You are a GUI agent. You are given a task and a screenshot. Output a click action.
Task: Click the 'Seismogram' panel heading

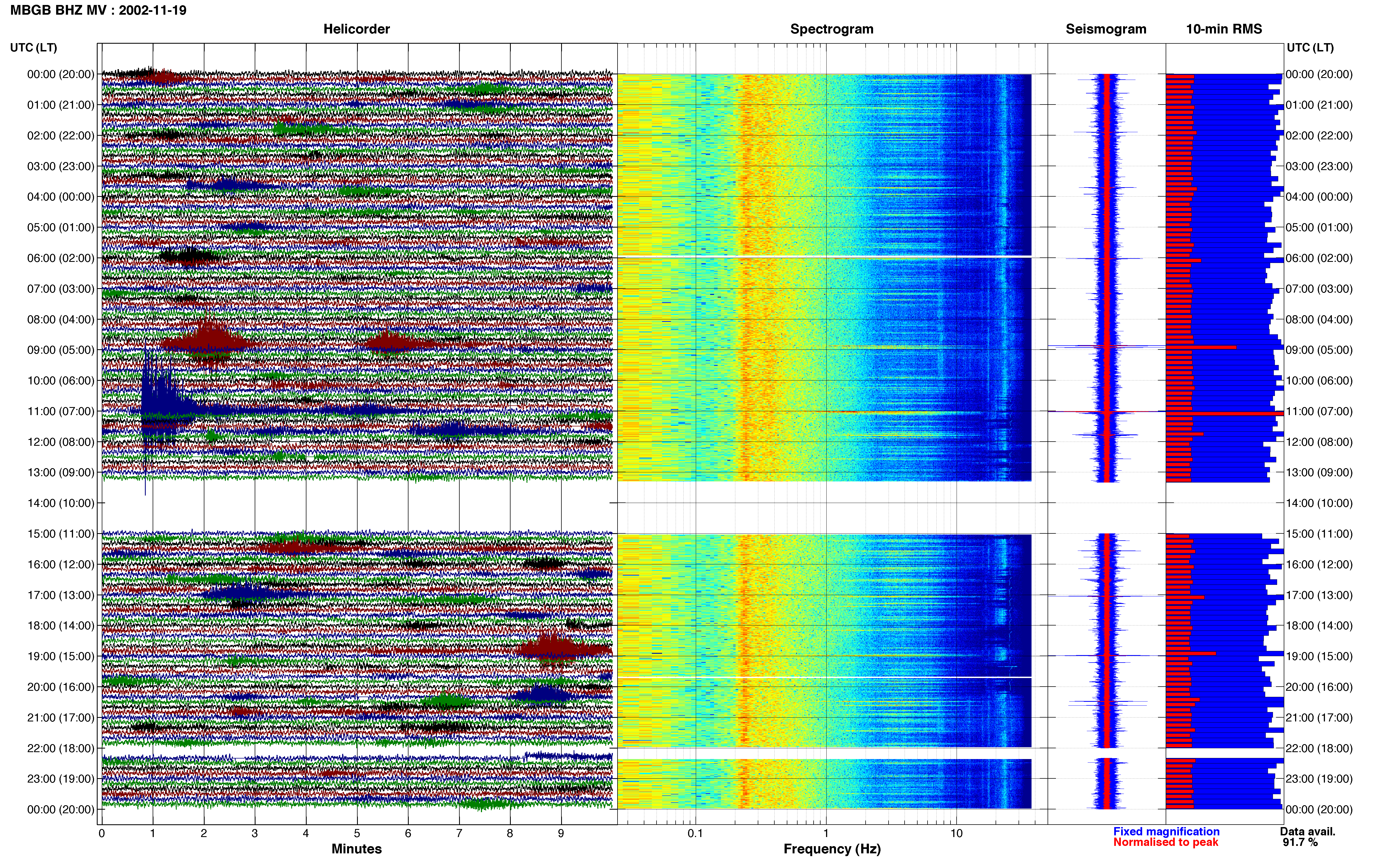click(x=1106, y=29)
